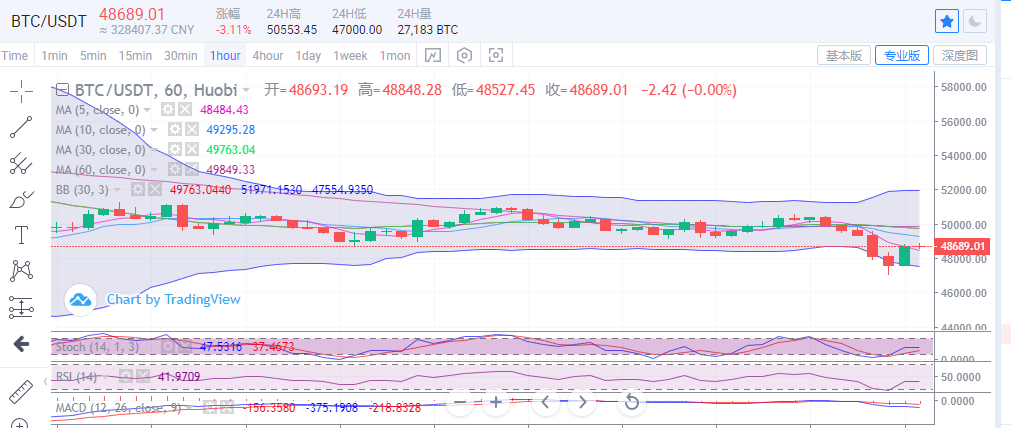1011x428 pixels.
Task: Select the text annotation tool
Action: point(22,235)
